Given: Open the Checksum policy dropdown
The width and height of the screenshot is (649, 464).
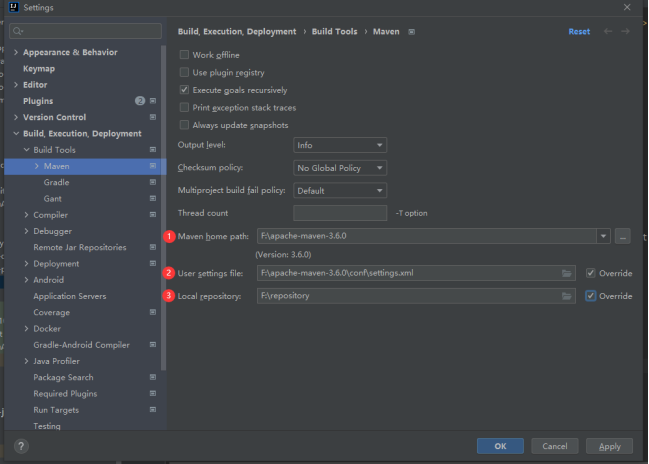Looking at the screenshot, I should [x=340, y=168].
